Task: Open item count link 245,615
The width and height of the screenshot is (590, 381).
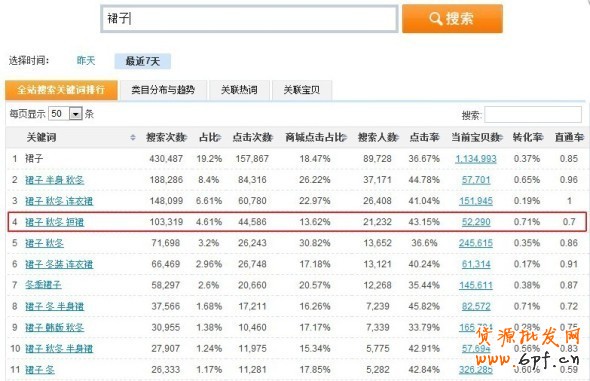Action: click(x=476, y=243)
